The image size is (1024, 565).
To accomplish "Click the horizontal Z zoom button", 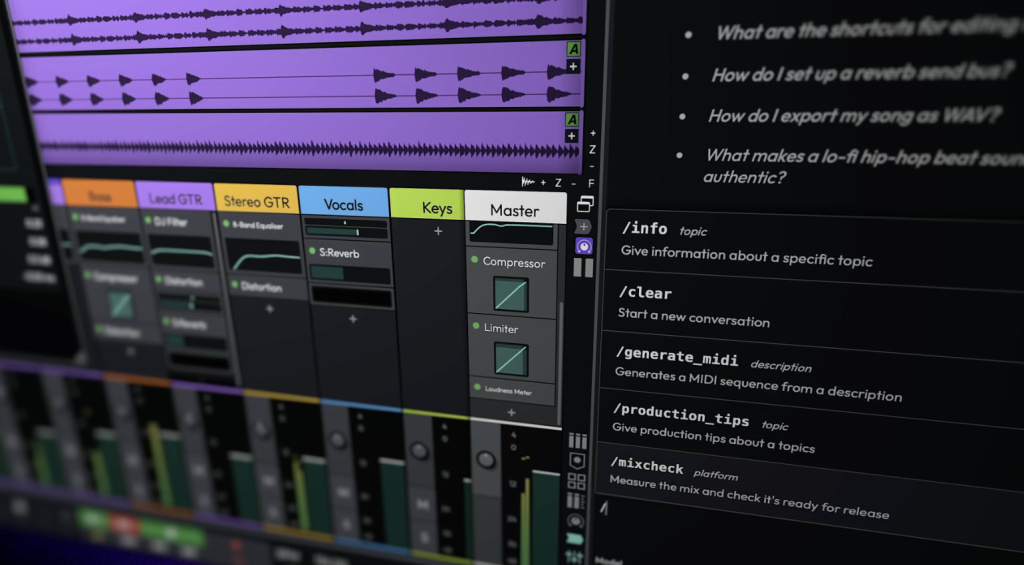I will [558, 183].
